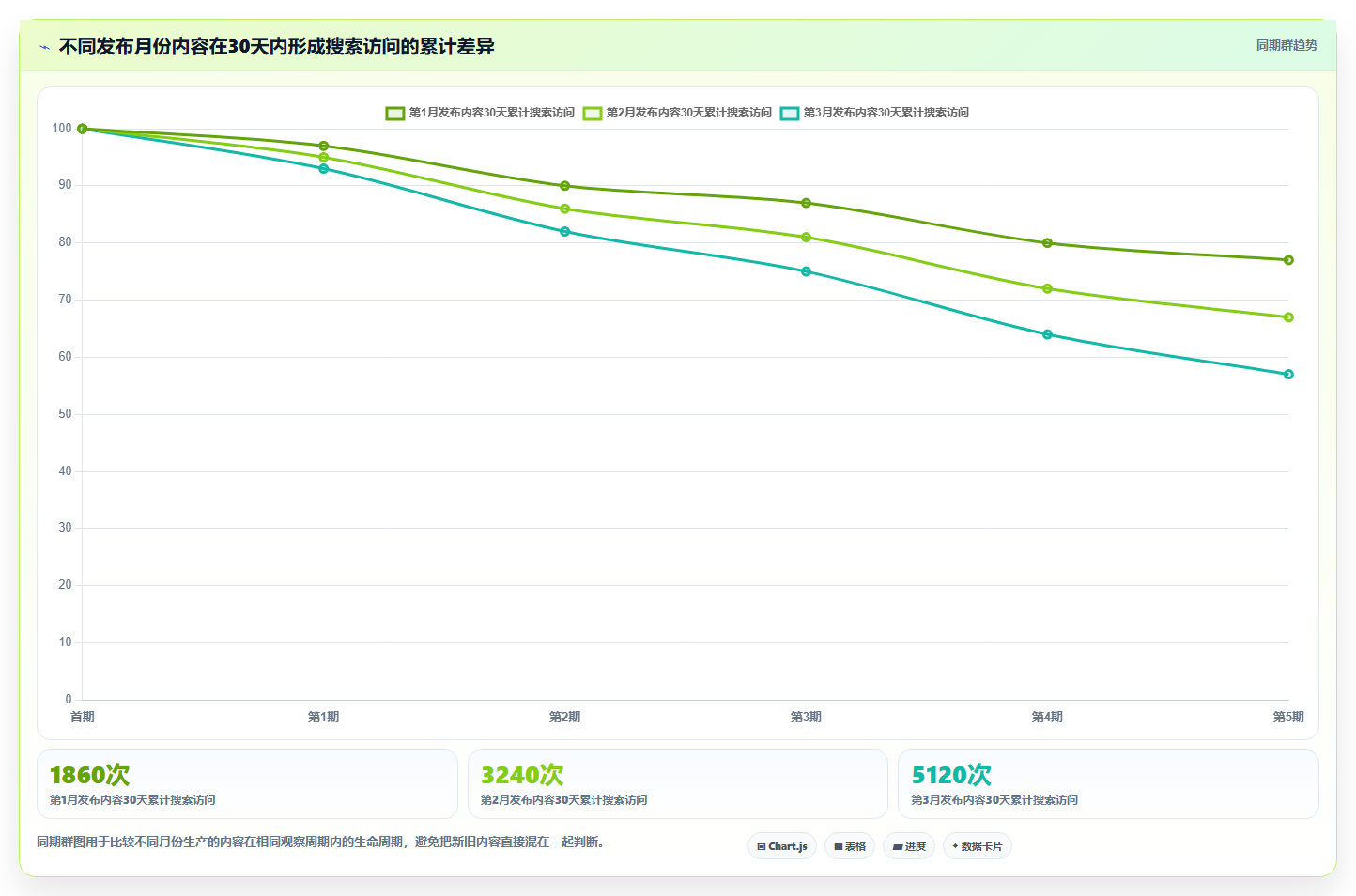Select the 5120次 stat card
The width and height of the screenshot is (1356, 896).
point(1108,784)
